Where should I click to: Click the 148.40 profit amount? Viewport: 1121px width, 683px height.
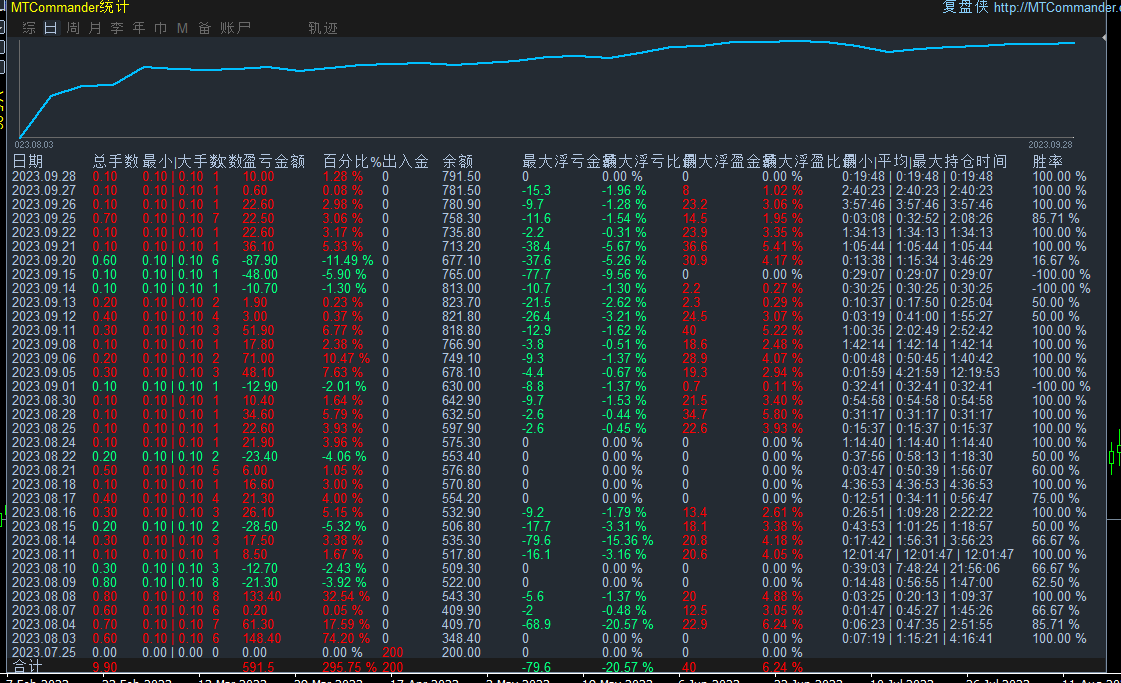click(262, 639)
